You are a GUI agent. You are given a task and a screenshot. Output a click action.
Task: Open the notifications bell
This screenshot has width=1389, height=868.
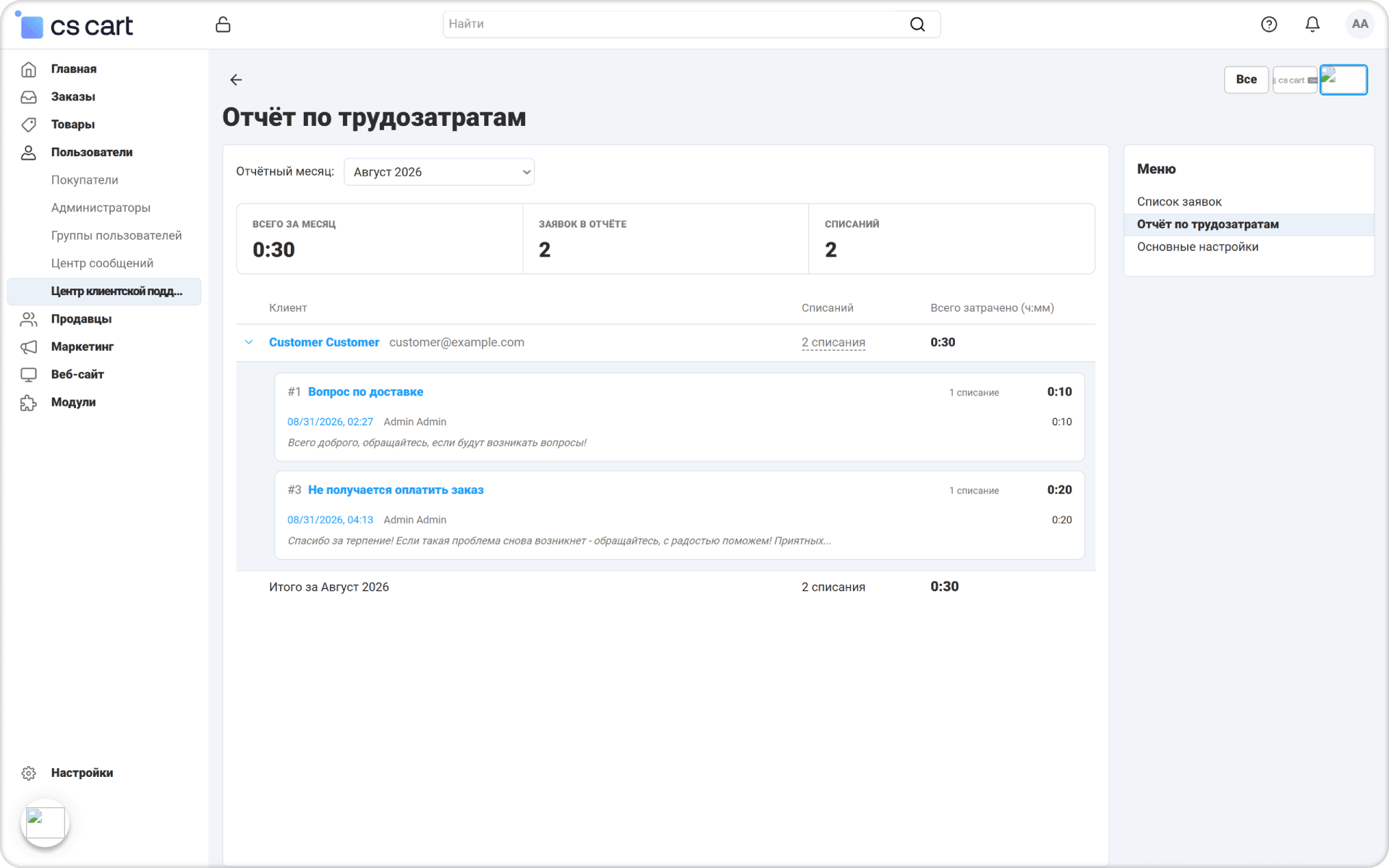pos(1312,25)
